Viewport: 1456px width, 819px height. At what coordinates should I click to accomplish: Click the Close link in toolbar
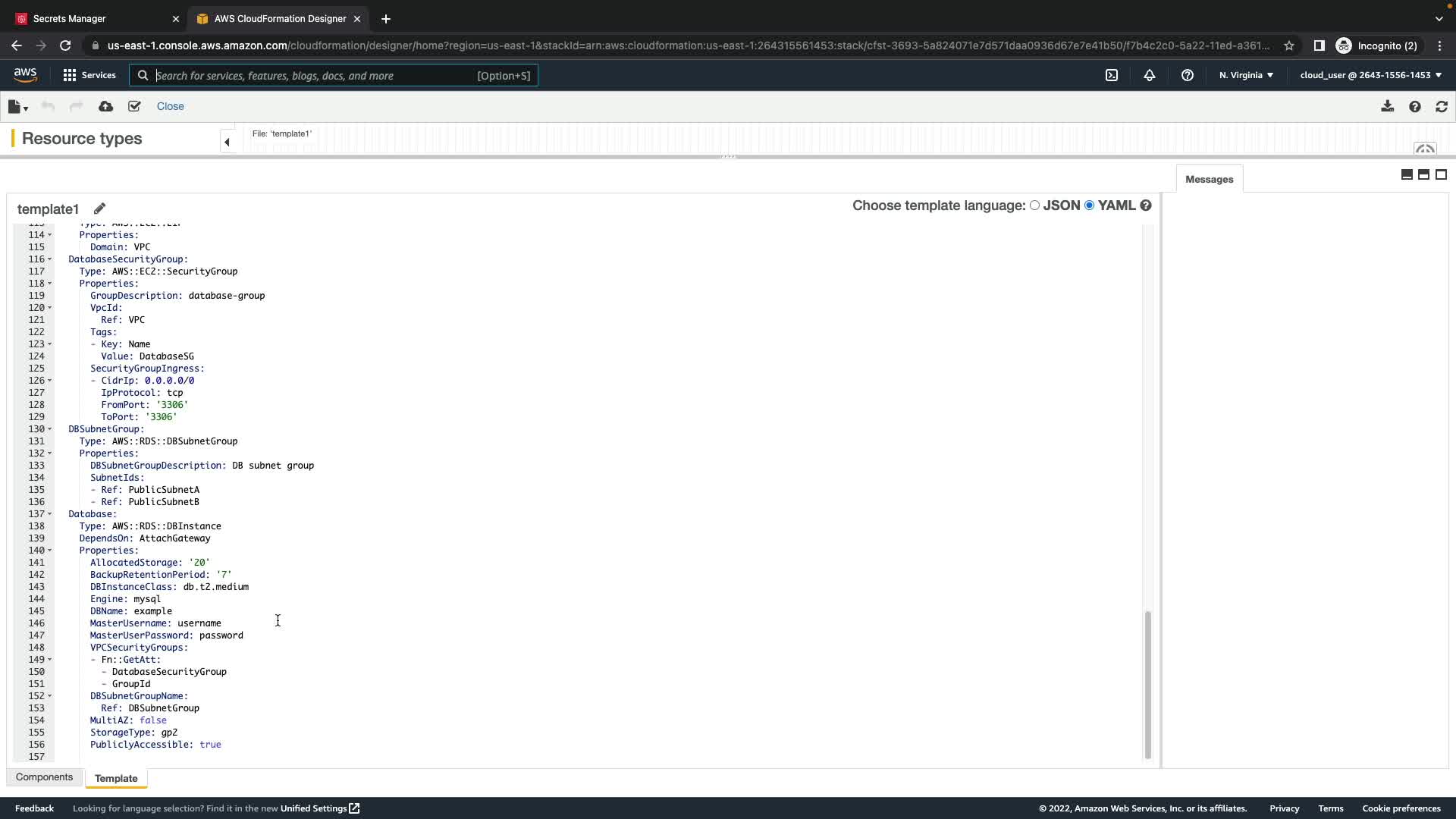tap(170, 107)
